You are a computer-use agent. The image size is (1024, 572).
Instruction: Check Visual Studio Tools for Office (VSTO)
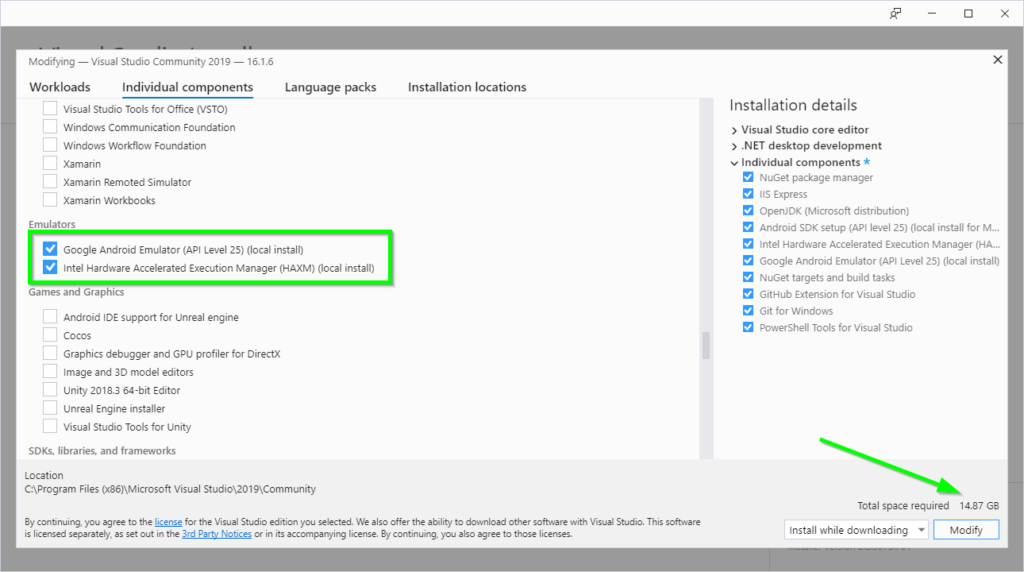(x=50, y=108)
